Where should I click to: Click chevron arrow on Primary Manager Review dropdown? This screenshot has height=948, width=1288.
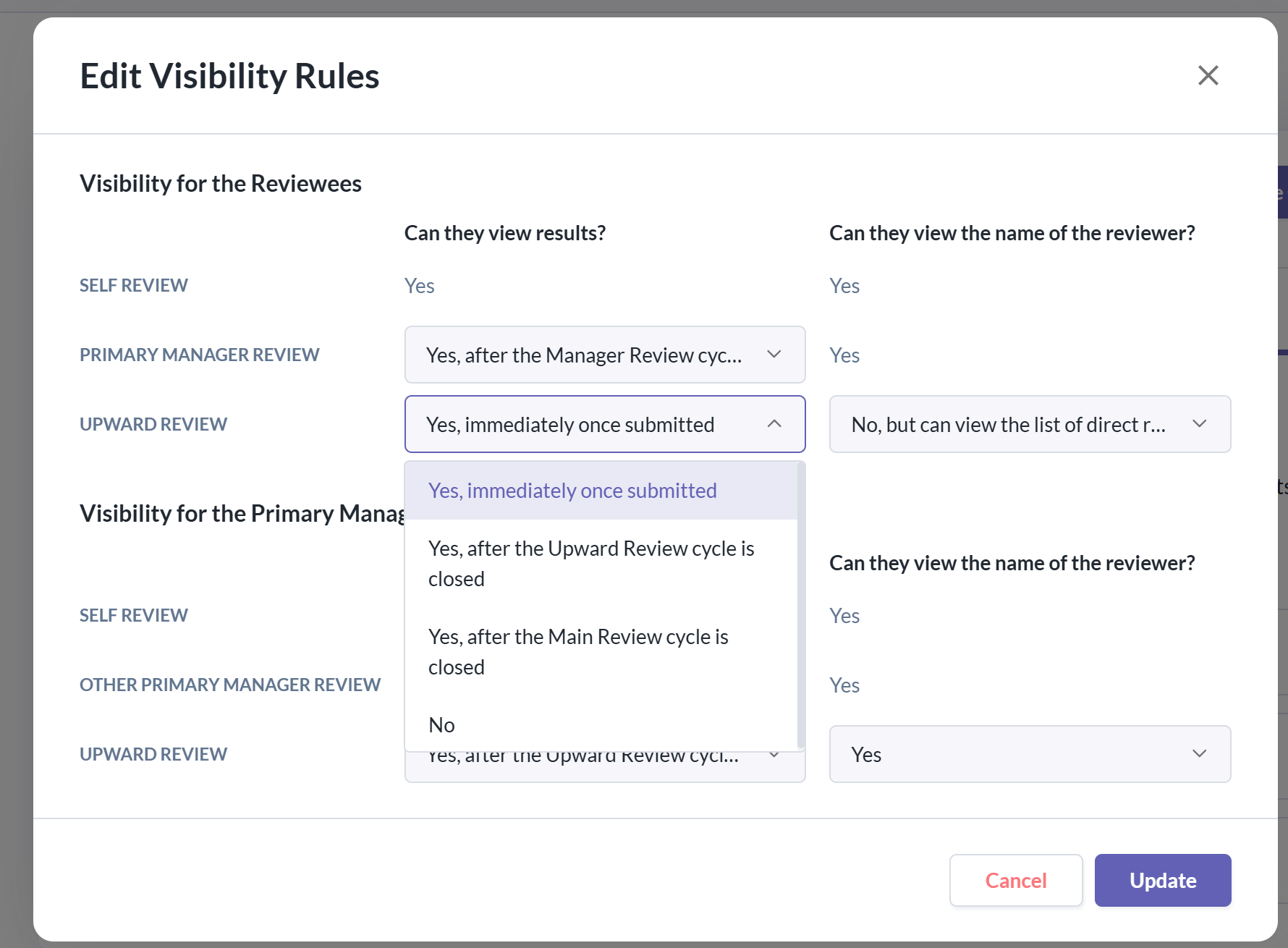[774, 355]
